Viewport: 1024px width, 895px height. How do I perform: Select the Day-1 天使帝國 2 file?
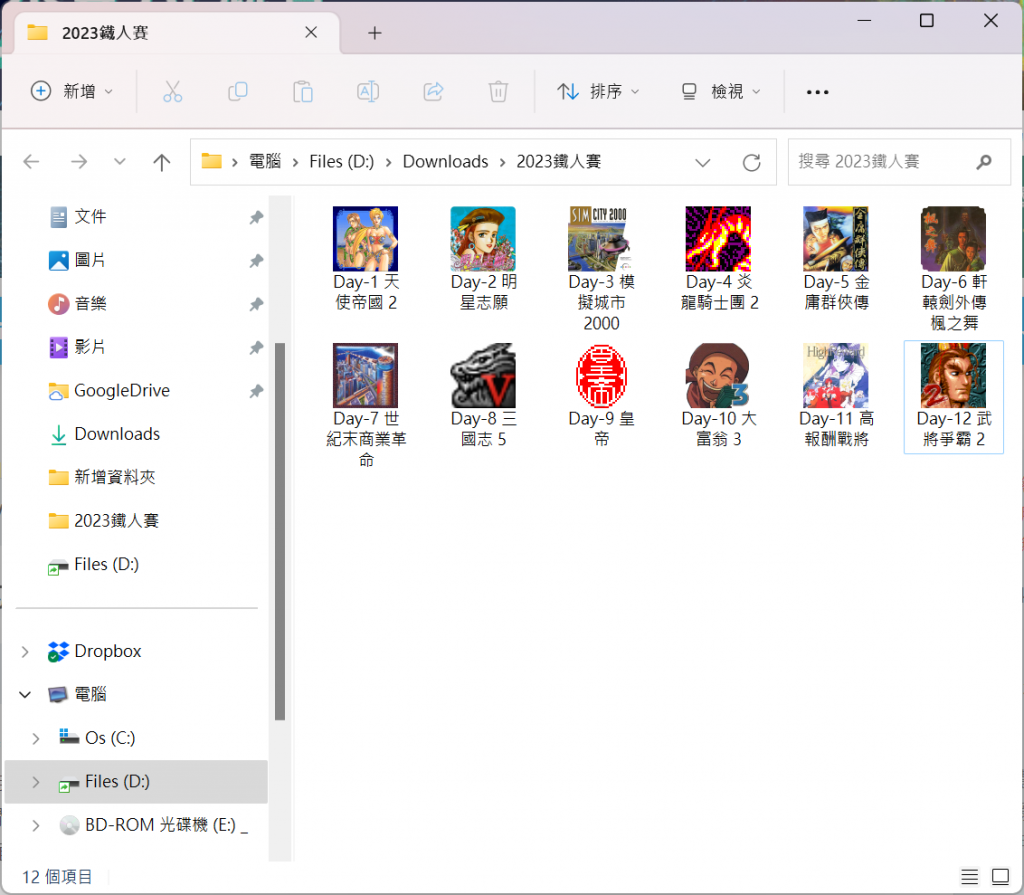(x=366, y=259)
